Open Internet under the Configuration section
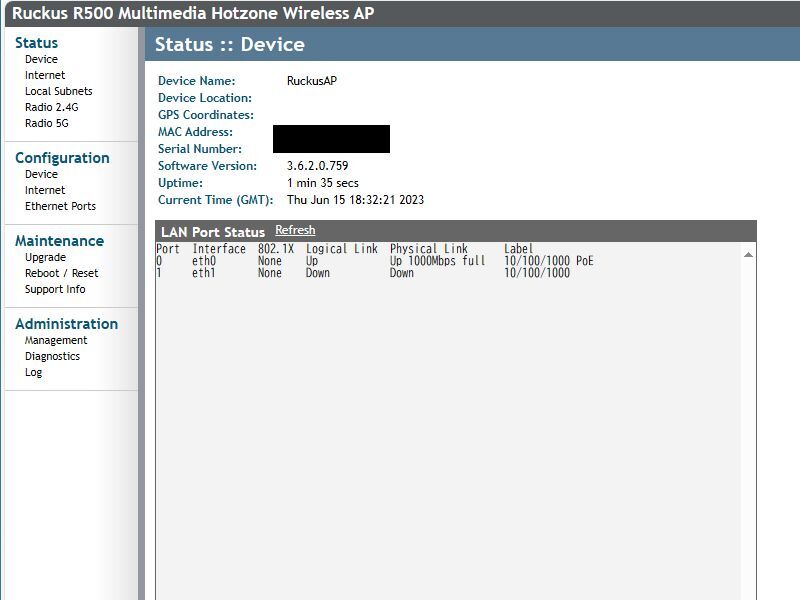Image resolution: width=800 pixels, height=600 pixels. [x=45, y=190]
